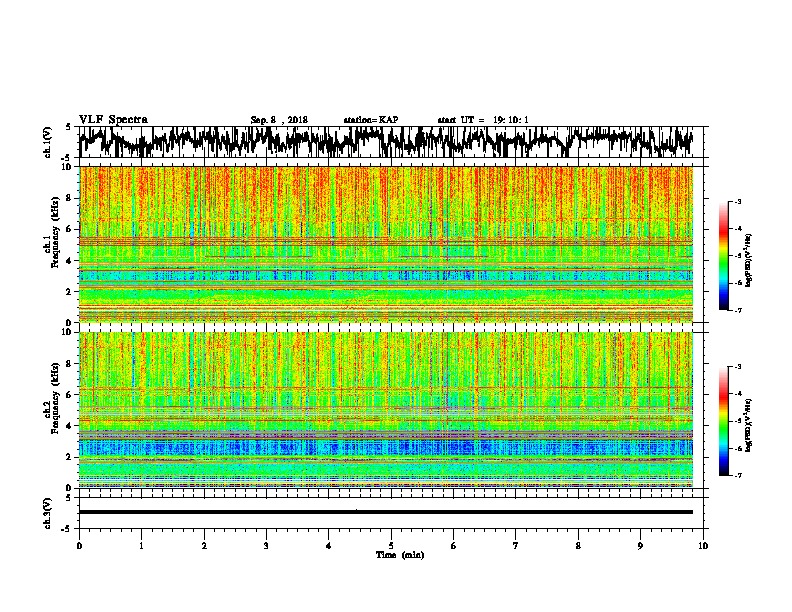
Task: Click the time axis tick label '0'
Action: click(79, 546)
